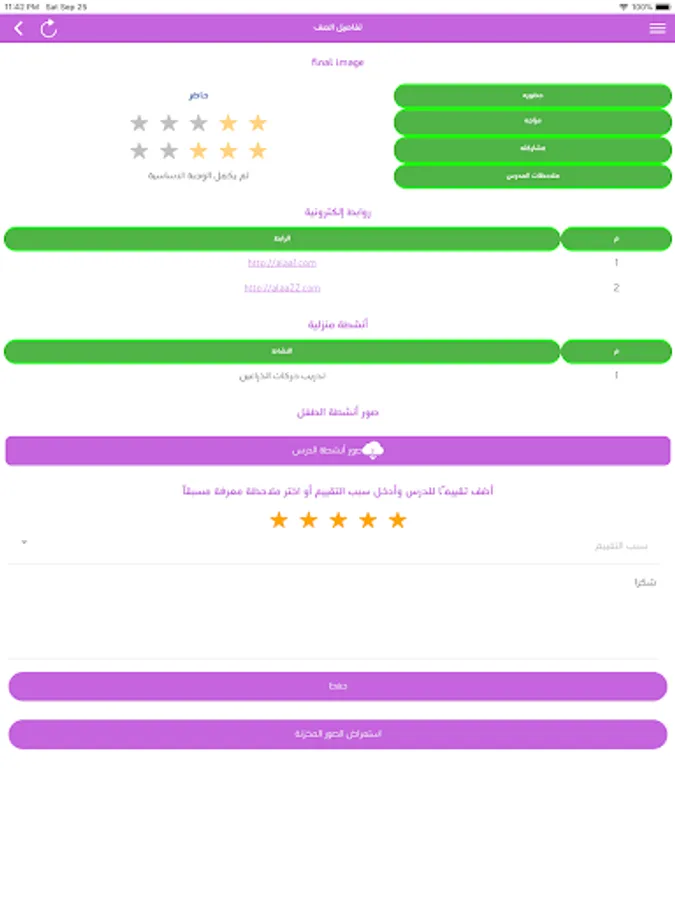Screen dimensions: 675x900
Task: Click the fourth orange star from left
Action: point(368,520)
